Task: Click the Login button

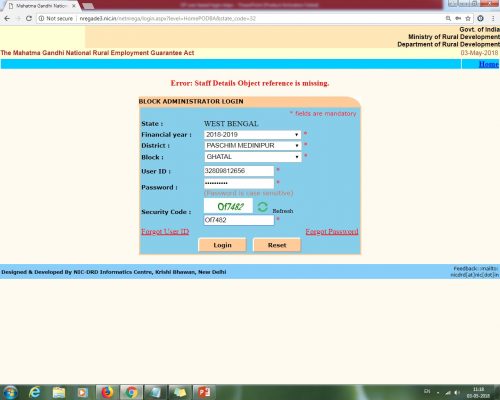Action: point(222,245)
